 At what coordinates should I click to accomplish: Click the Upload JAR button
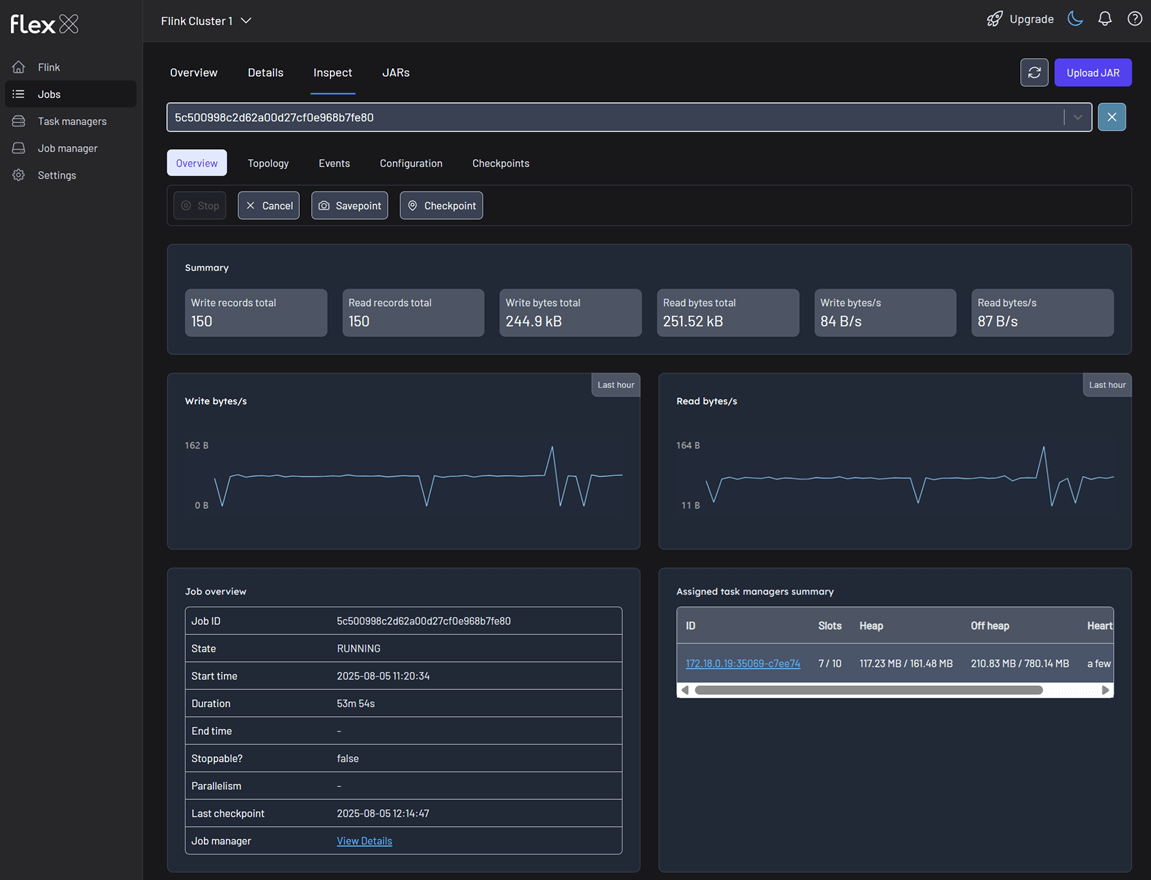click(1093, 73)
